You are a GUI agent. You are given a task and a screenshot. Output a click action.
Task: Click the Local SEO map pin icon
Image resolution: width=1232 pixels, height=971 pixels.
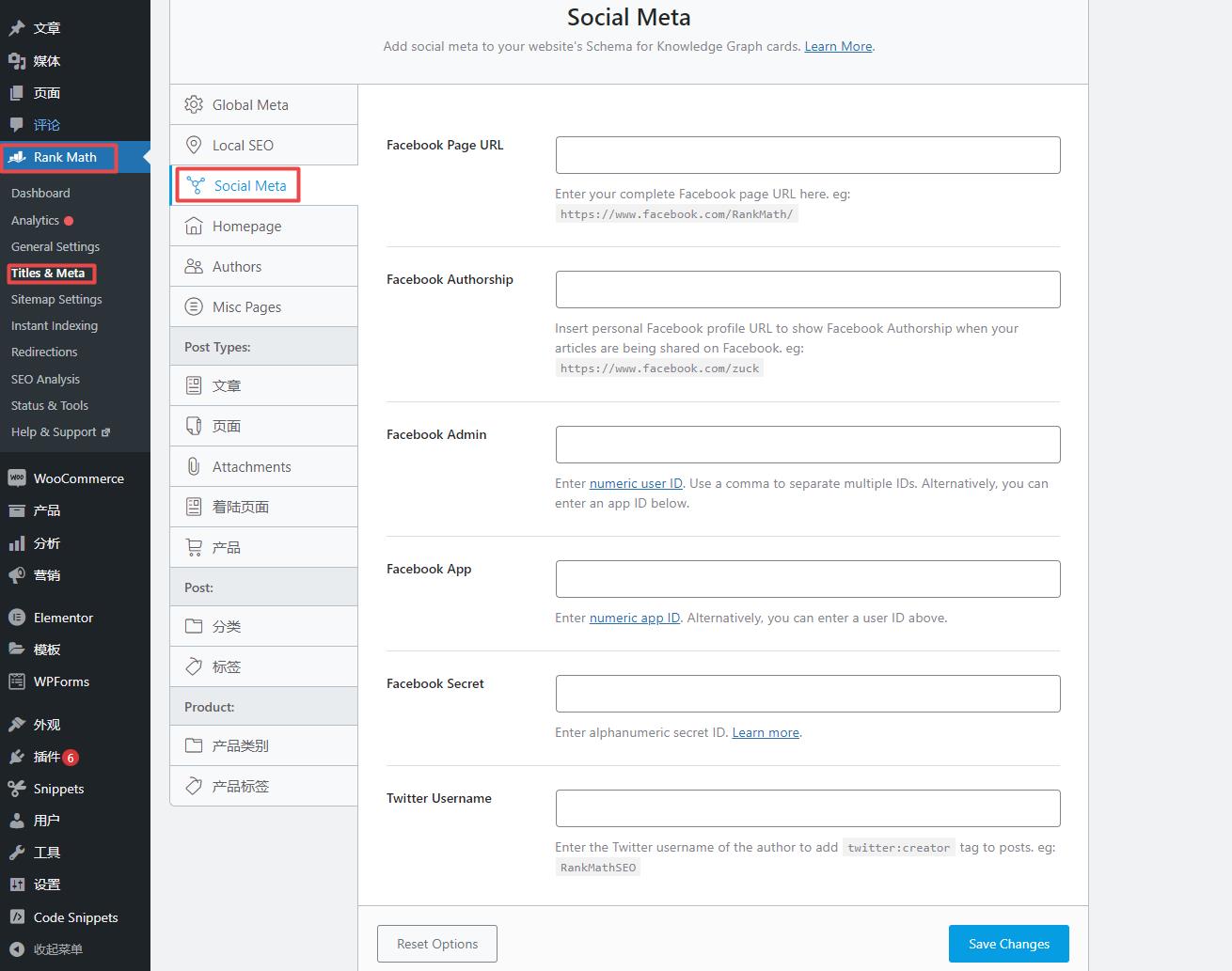point(194,145)
